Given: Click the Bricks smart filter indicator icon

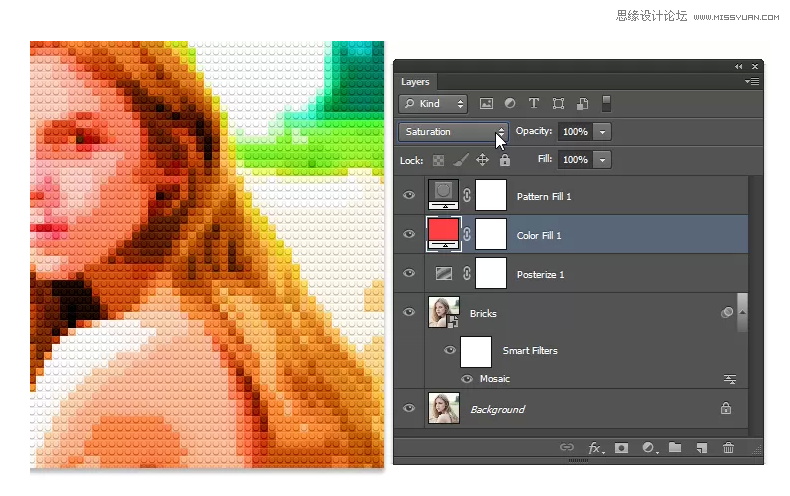Looking at the screenshot, I should (727, 313).
